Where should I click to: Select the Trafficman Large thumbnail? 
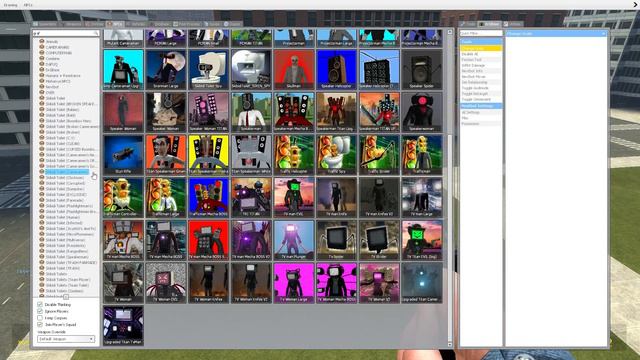coord(166,197)
